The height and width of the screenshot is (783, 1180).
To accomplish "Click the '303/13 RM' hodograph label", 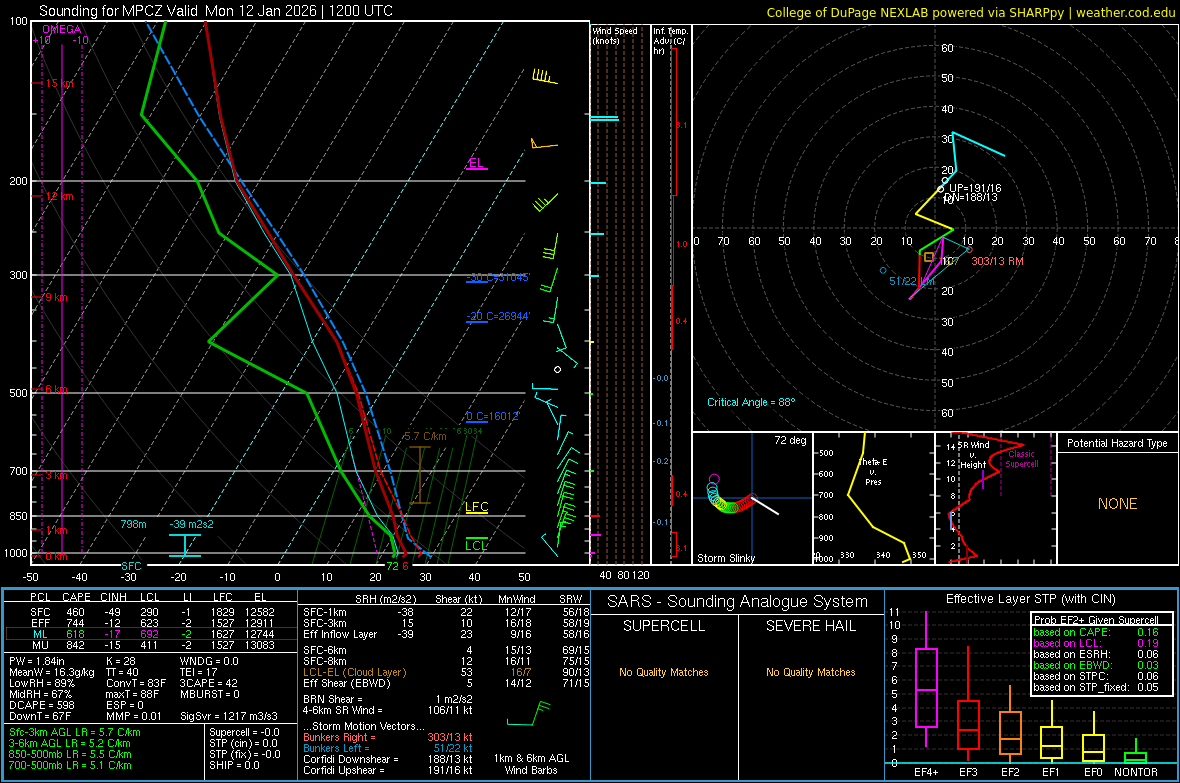I will 997,261.
